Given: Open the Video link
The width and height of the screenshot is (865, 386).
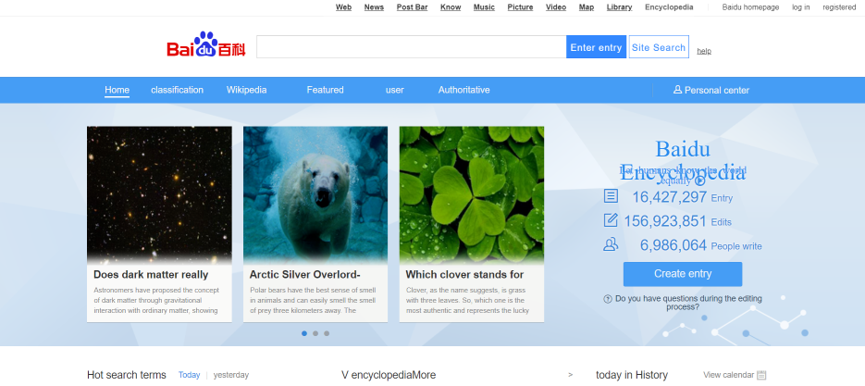Looking at the screenshot, I should point(556,7).
